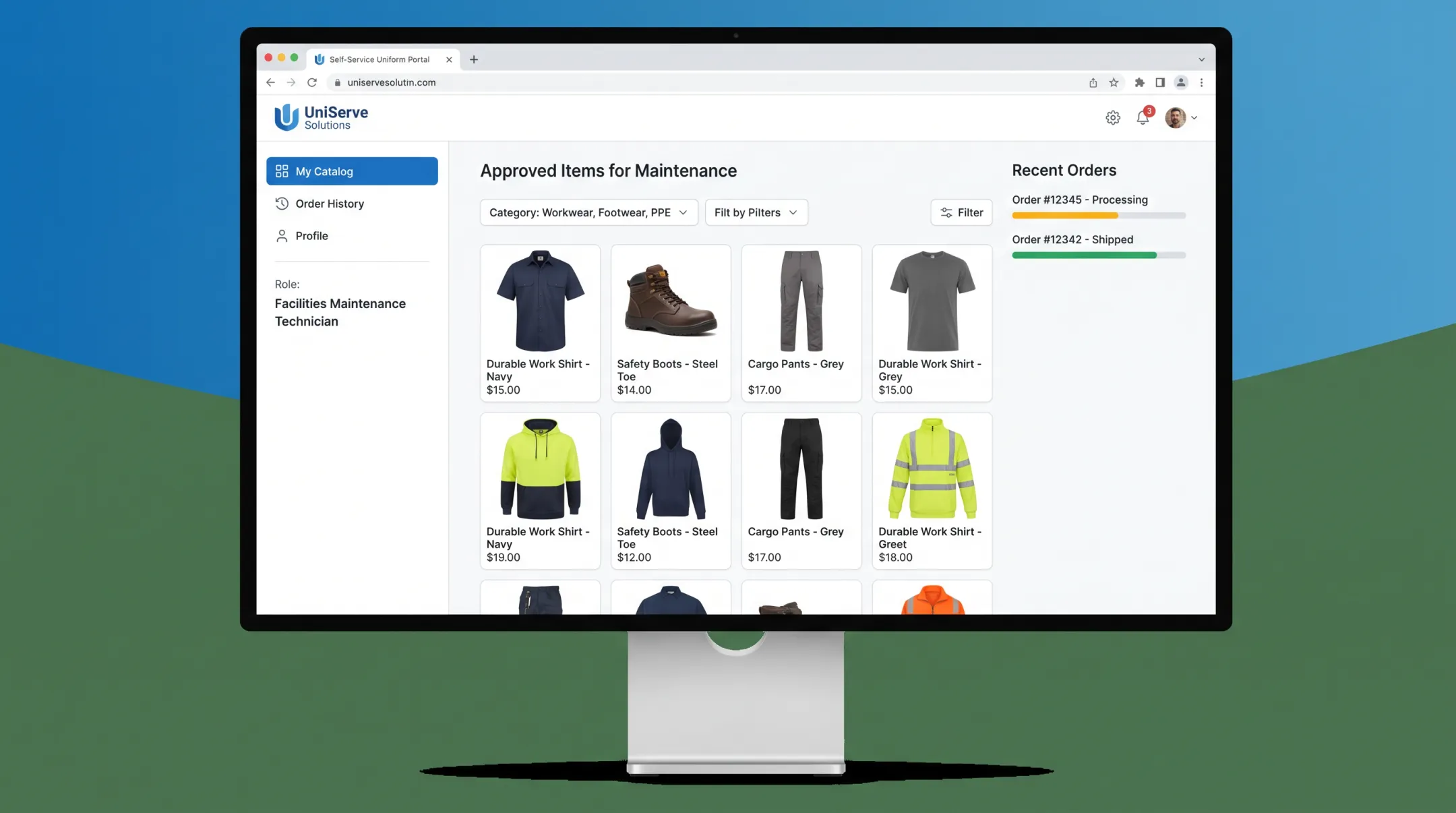The width and height of the screenshot is (1456, 813).
Task: Go back with browser back arrow
Action: point(270,82)
